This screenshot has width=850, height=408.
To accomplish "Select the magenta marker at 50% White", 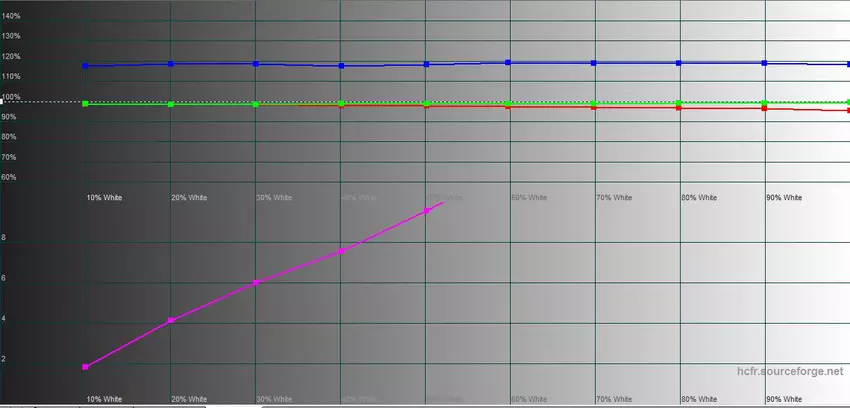I will pyautogui.click(x=428, y=210).
